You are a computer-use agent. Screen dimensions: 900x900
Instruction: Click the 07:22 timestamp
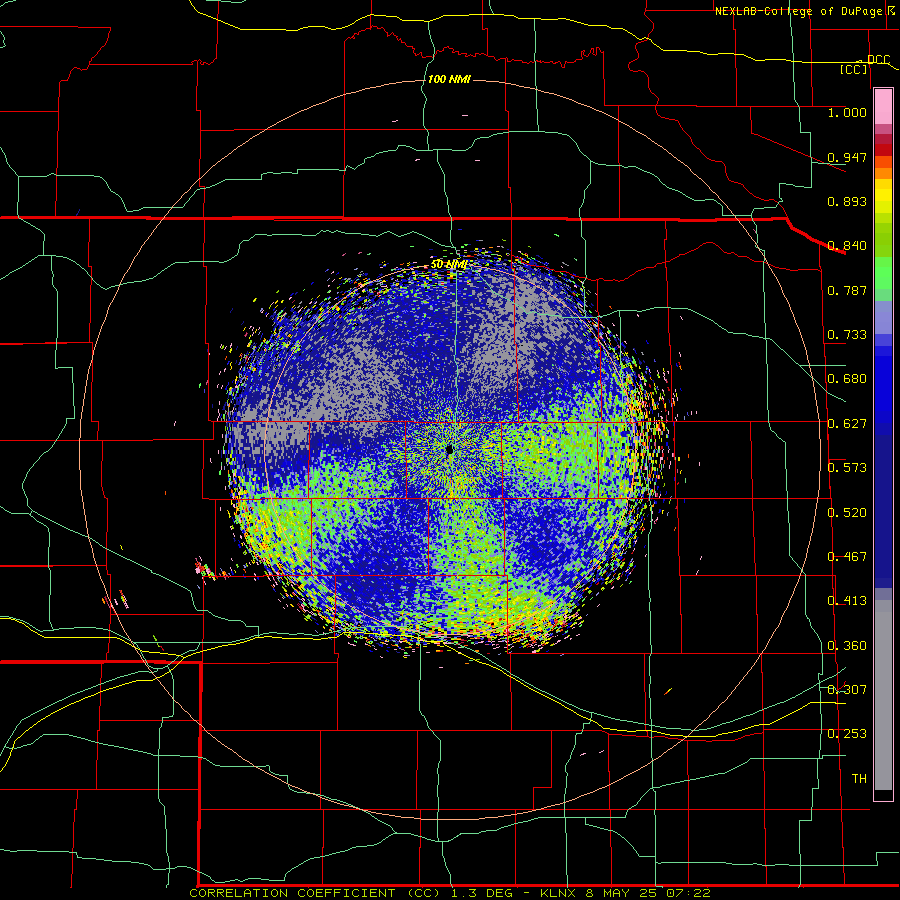pos(688,893)
